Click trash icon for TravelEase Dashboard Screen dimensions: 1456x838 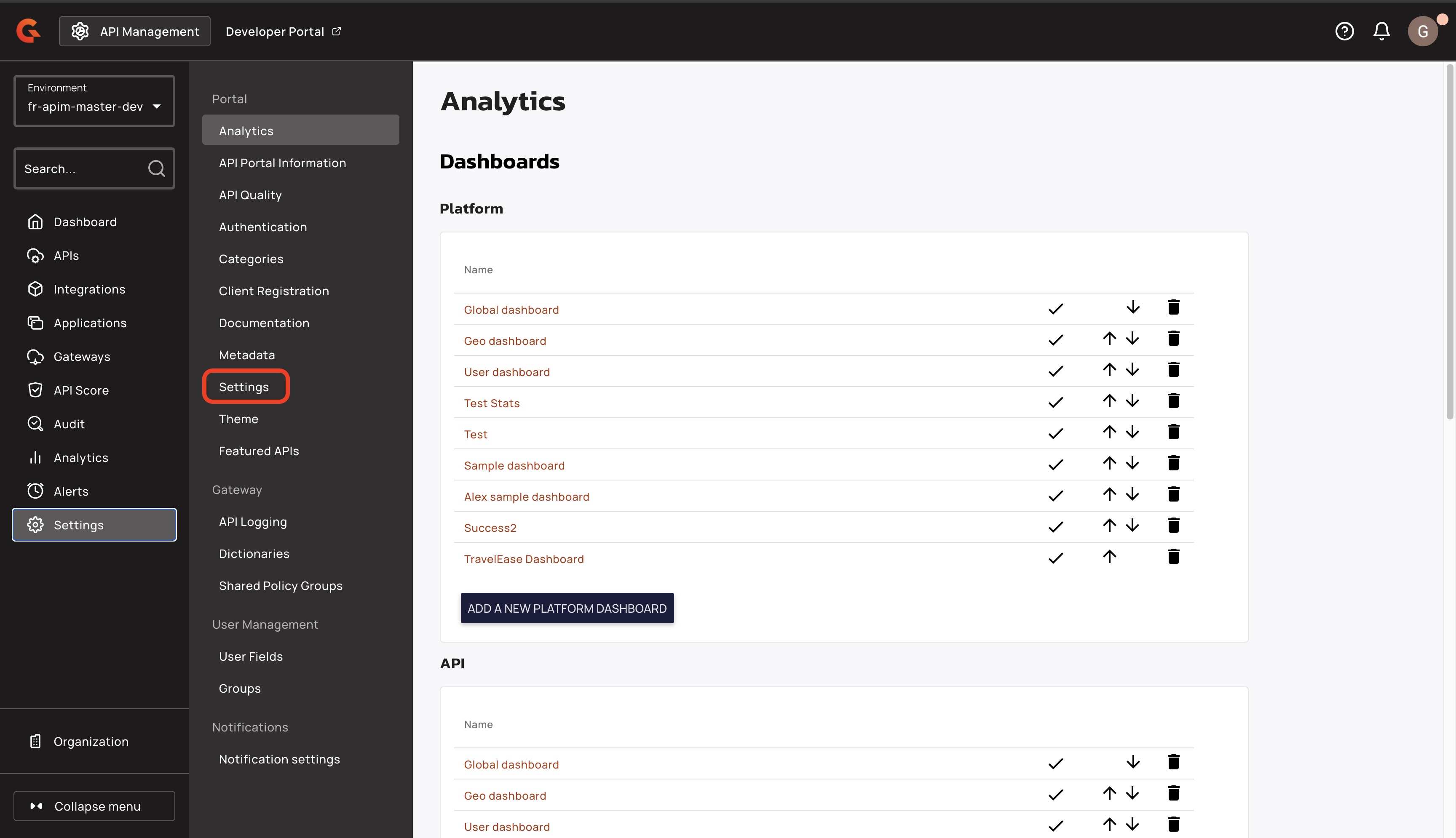pos(1173,557)
